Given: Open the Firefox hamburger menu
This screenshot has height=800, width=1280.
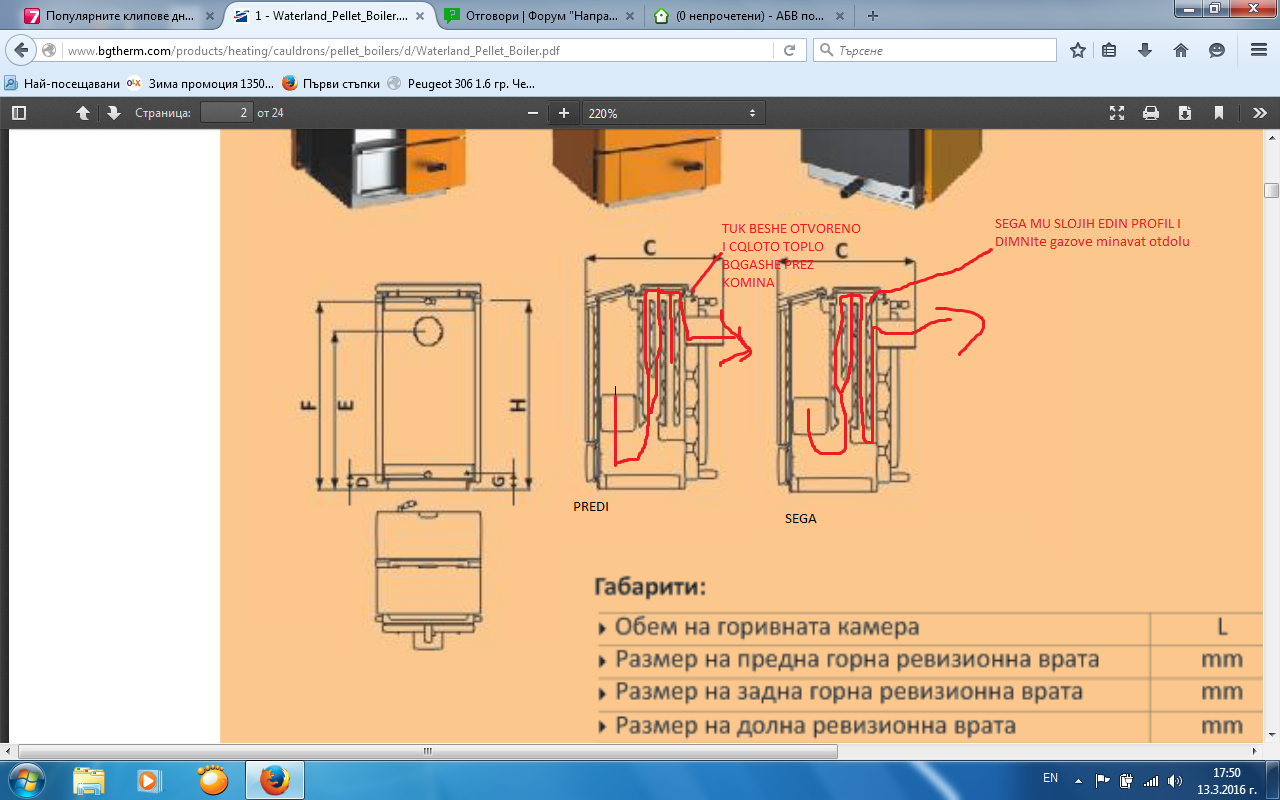Looking at the screenshot, I should (x=1258, y=50).
